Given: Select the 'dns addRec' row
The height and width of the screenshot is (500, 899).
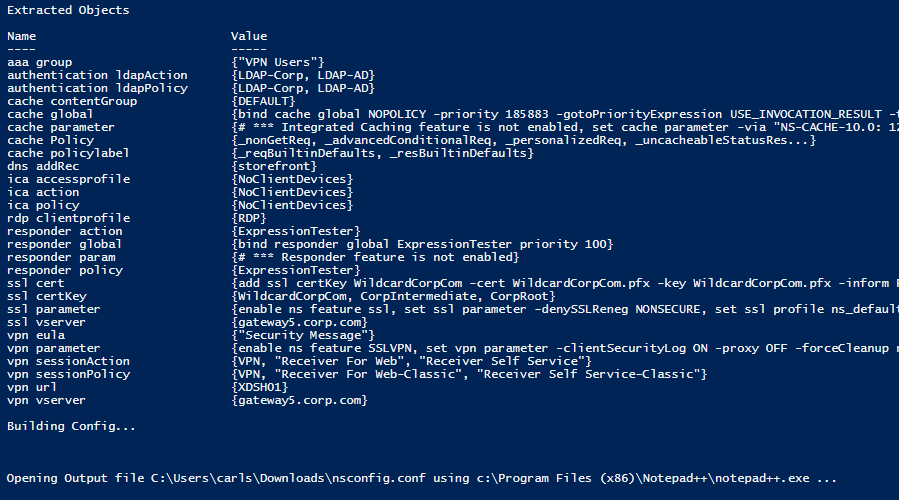Looking at the screenshot, I should [x=43, y=166].
